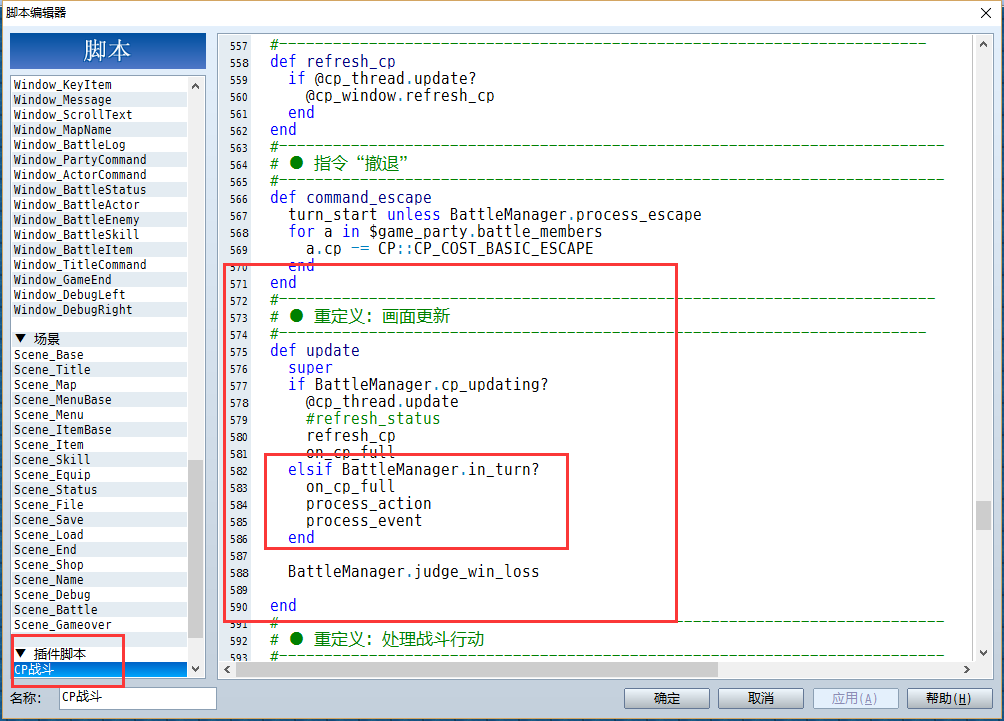Open Window_DebugRight script
1004x721 pixels.
100,310
